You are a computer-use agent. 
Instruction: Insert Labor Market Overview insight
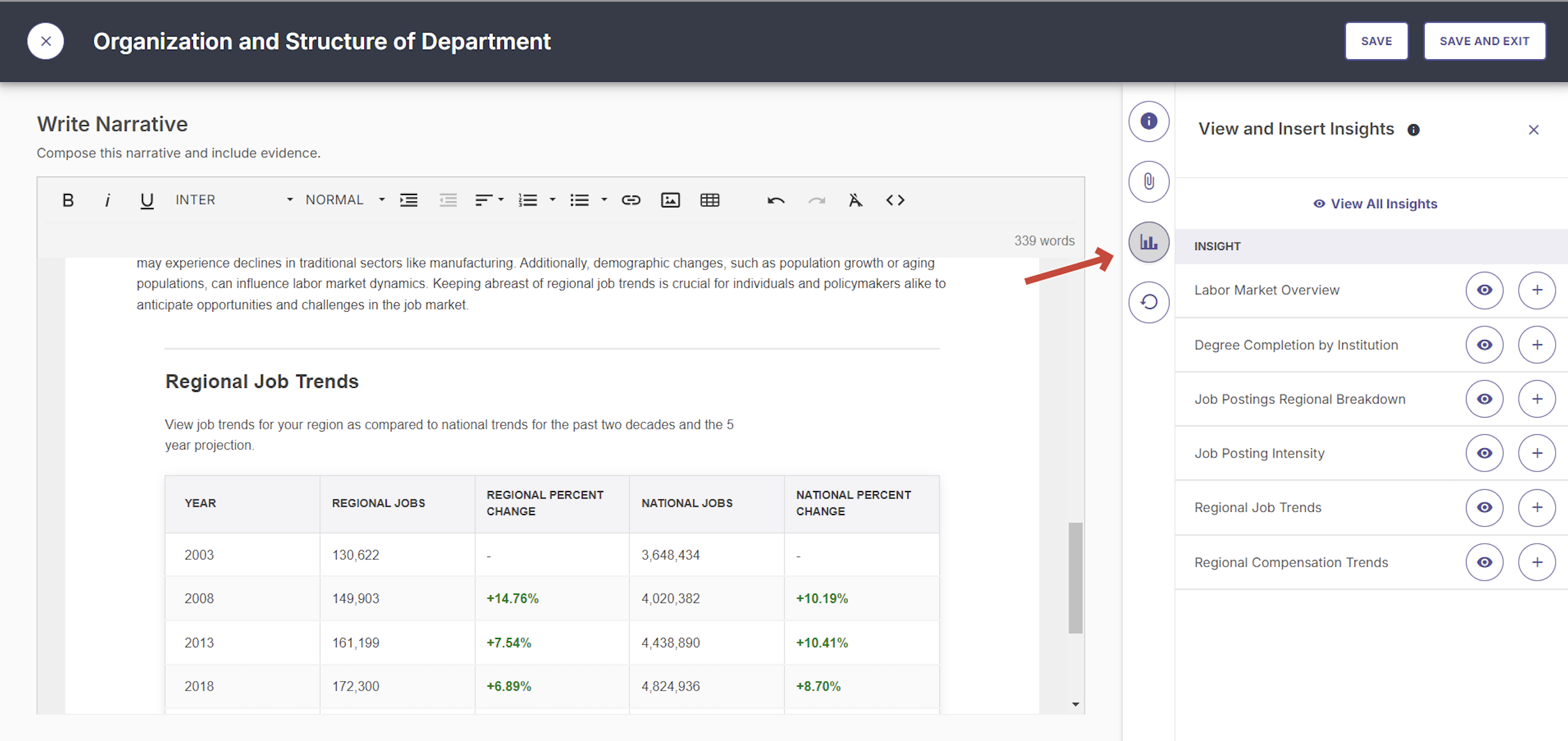pyautogui.click(x=1537, y=290)
